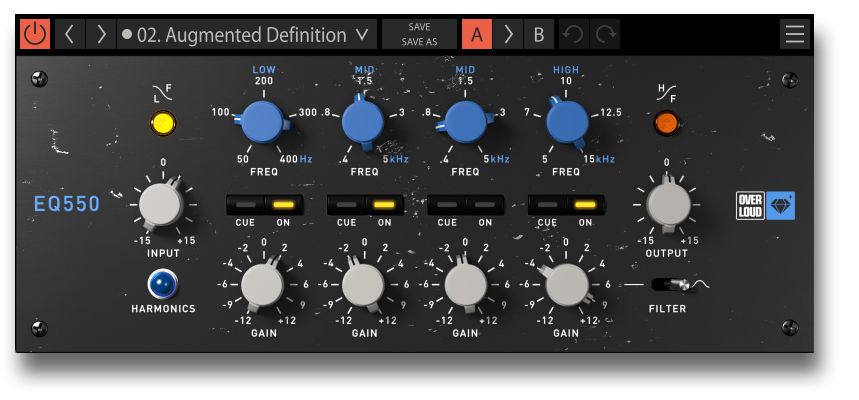This screenshot has height=400, width=859.
Task: Toggle the plugin power bypass button
Action: point(35,35)
